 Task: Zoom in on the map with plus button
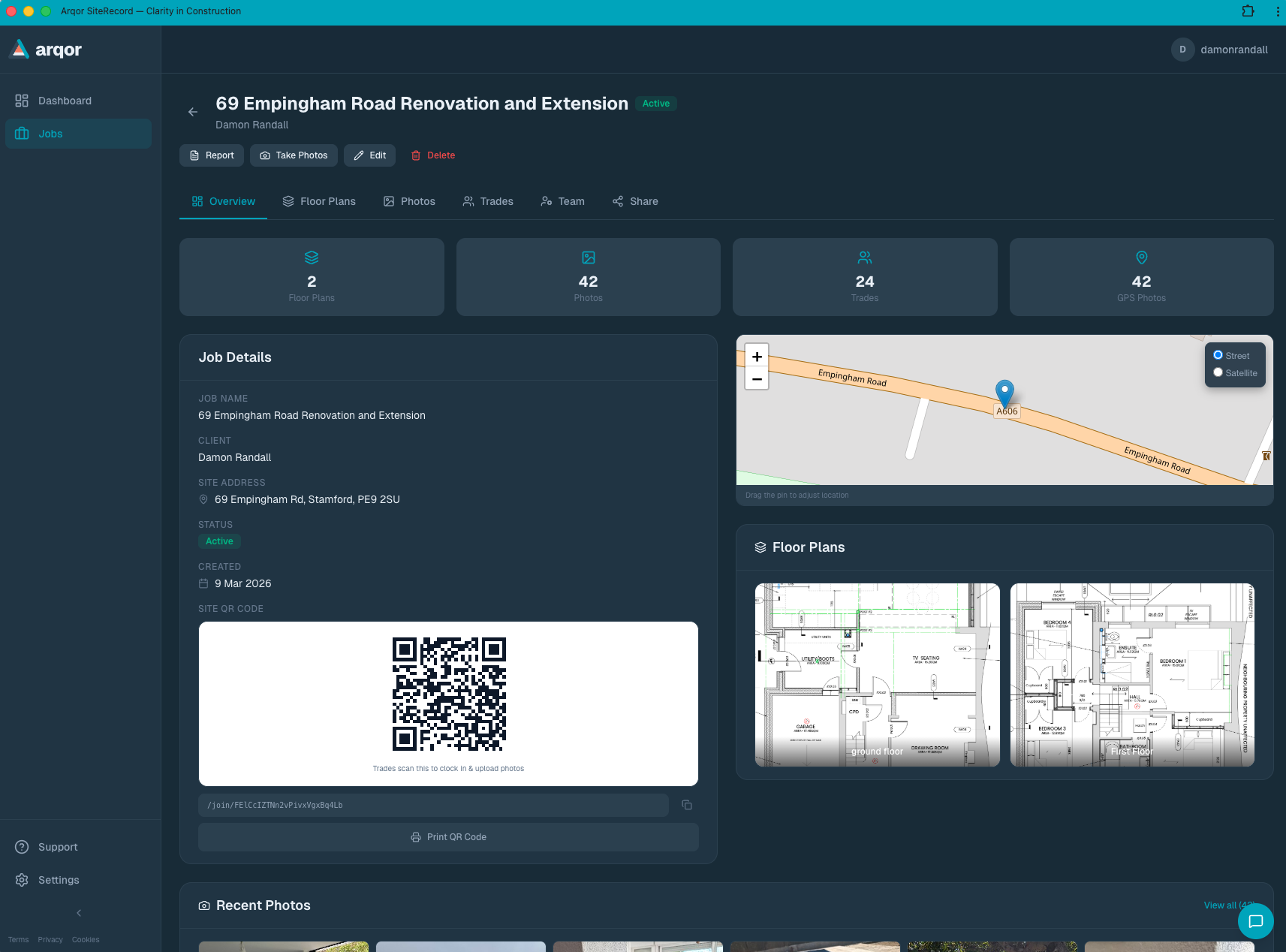pyautogui.click(x=757, y=357)
